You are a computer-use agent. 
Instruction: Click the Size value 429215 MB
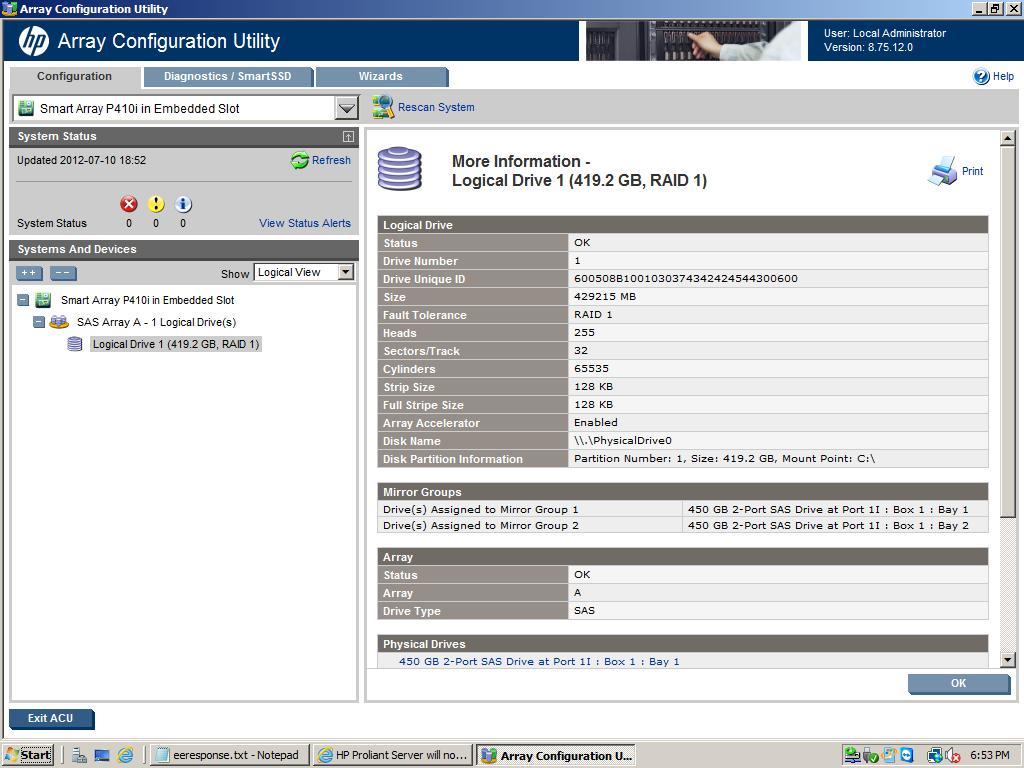coord(605,296)
